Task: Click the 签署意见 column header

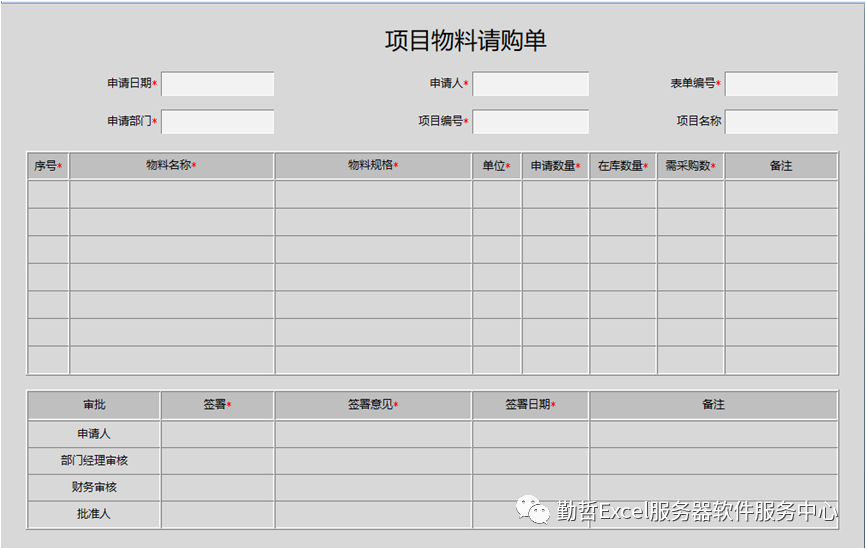Action: pos(373,405)
